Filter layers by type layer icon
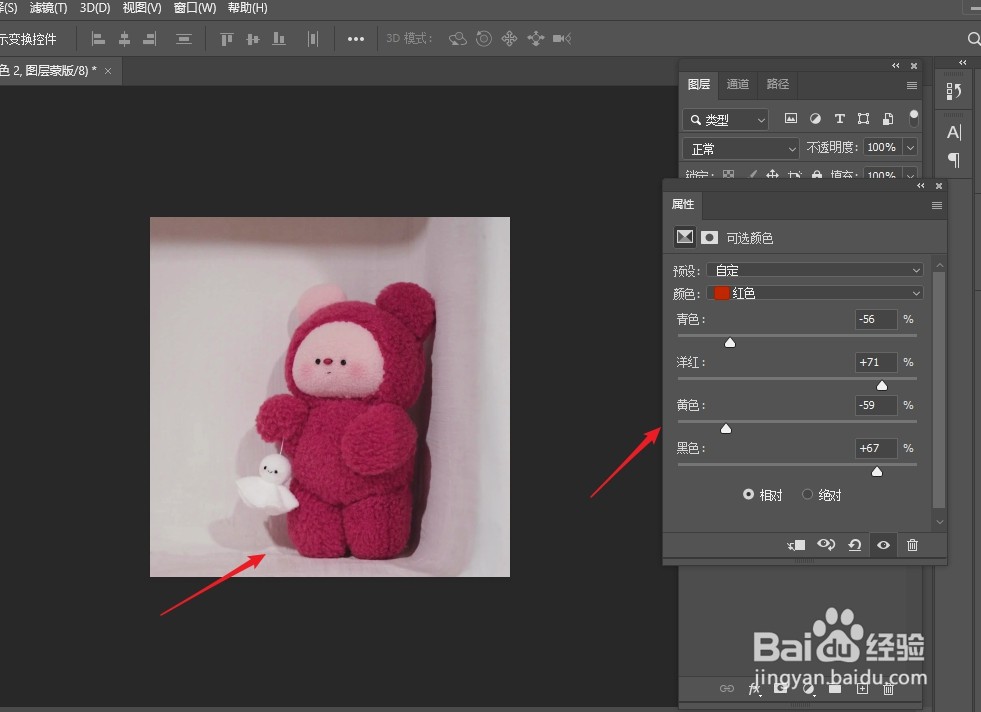 tap(840, 118)
